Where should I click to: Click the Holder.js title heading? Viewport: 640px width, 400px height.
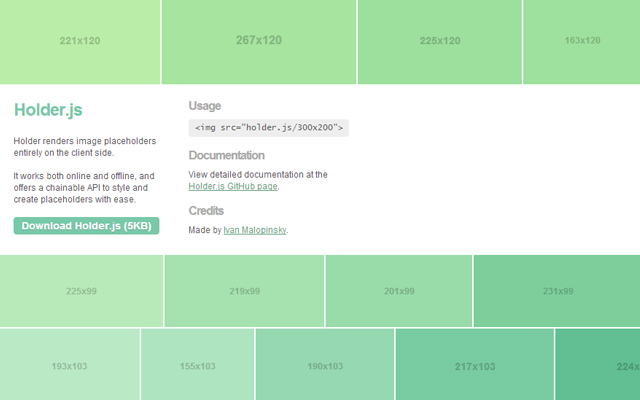[47, 108]
